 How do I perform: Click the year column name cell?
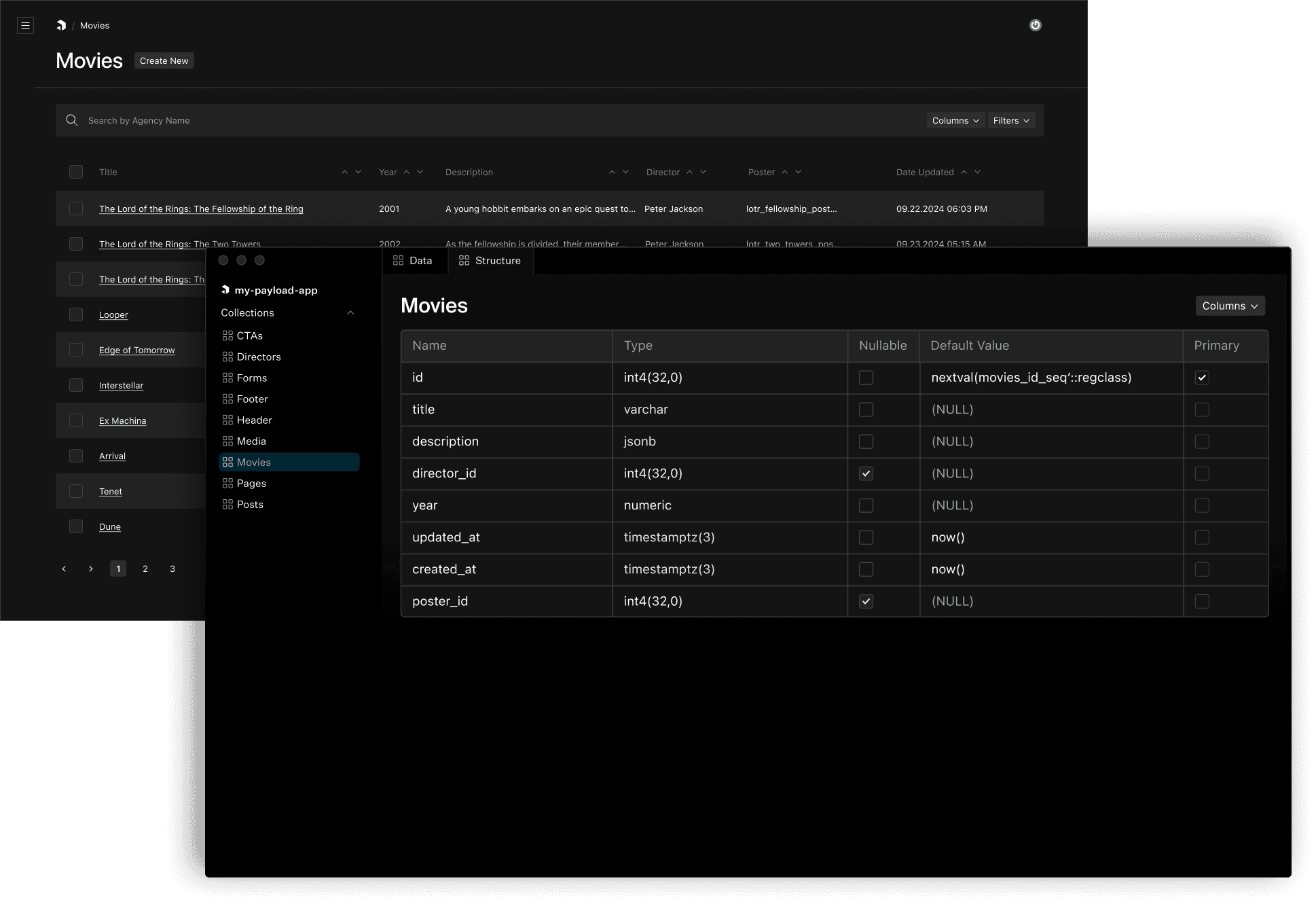(507, 505)
